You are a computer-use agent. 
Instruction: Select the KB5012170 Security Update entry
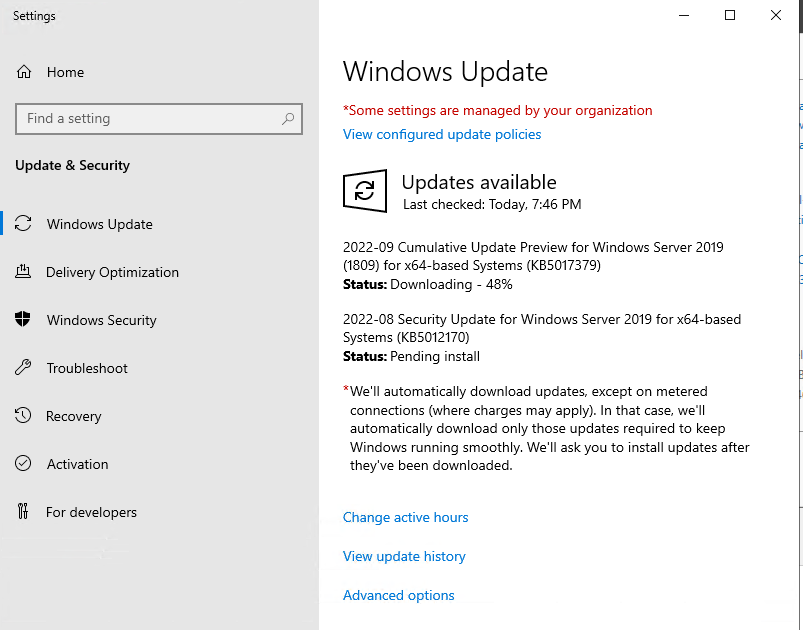[x=541, y=328]
